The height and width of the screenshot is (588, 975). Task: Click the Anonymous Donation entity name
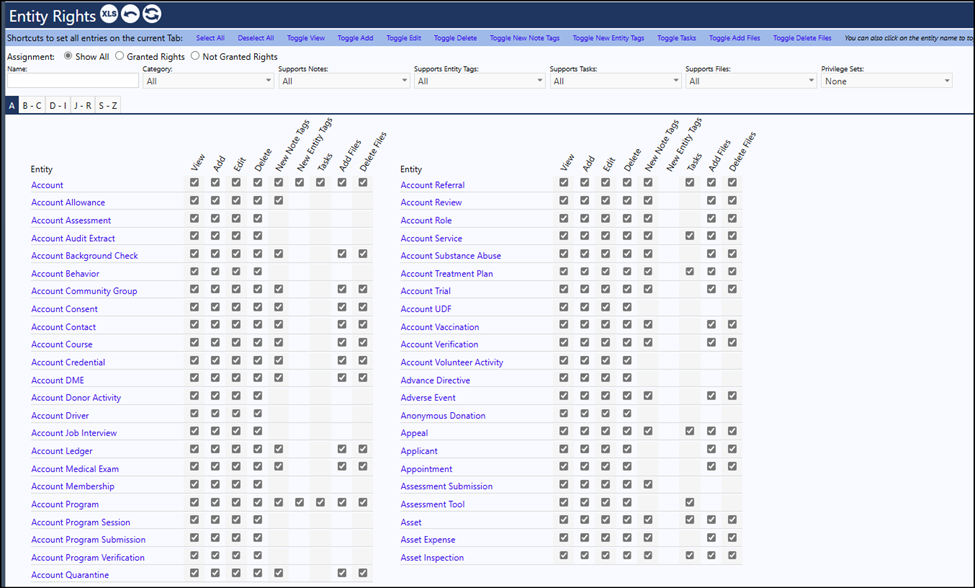pos(443,416)
